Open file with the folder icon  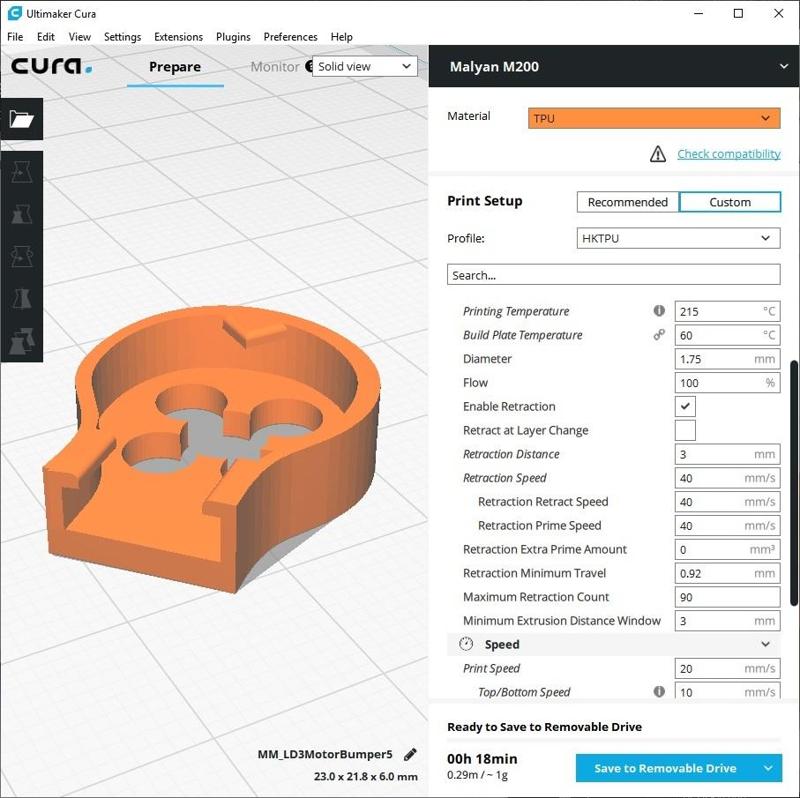21,119
